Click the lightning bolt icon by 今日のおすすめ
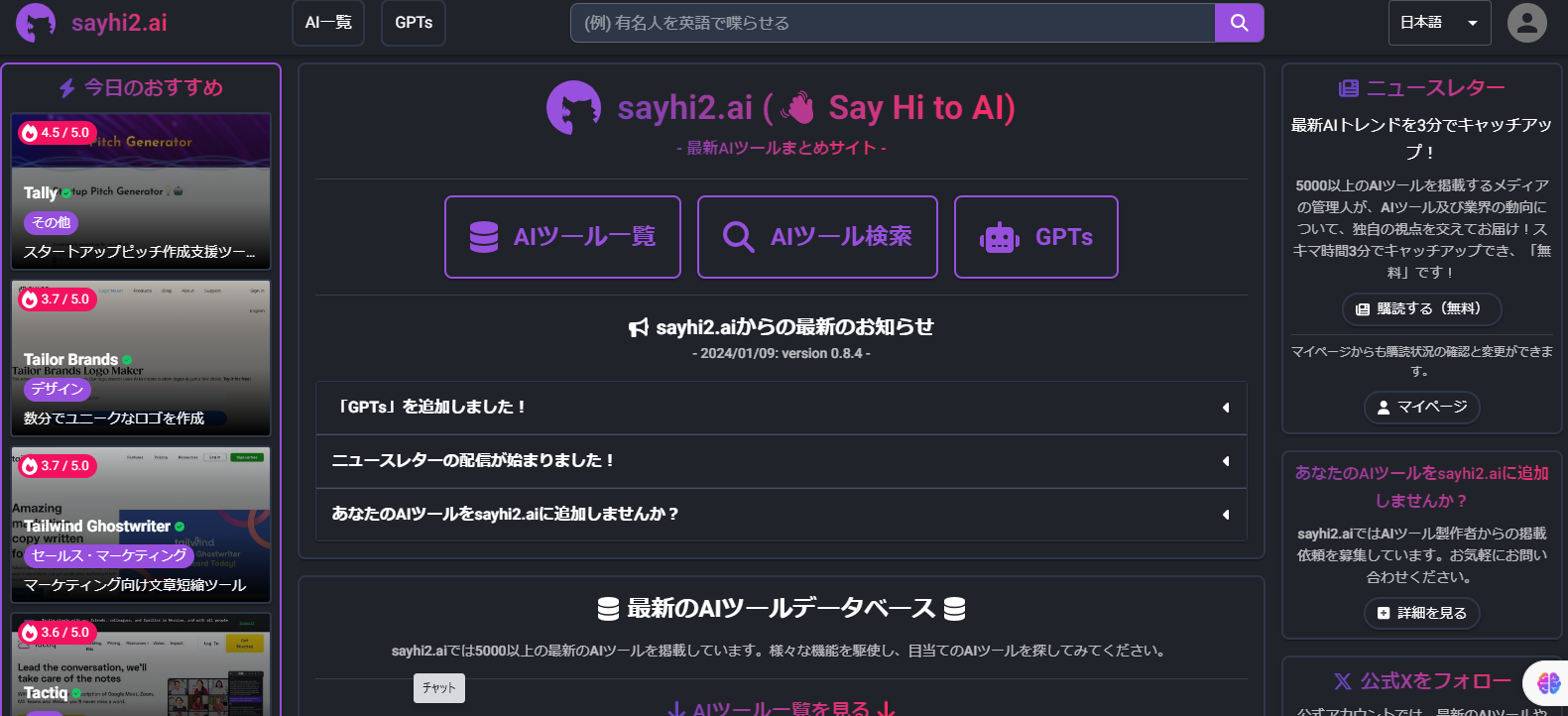 click(67, 88)
